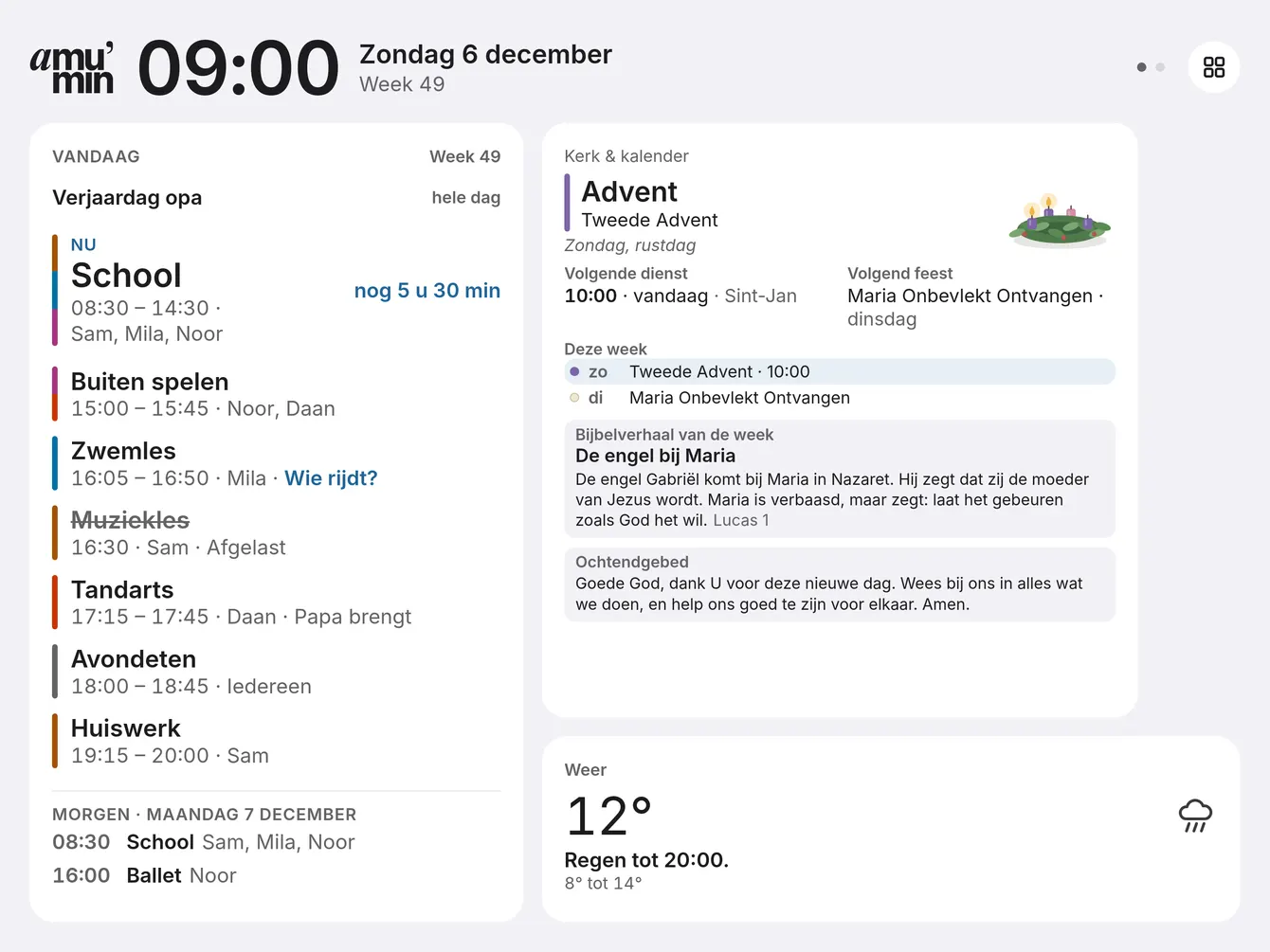Switch to the second page dot
Viewport: 1270px width, 952px height.
(x=1160, y=67)
